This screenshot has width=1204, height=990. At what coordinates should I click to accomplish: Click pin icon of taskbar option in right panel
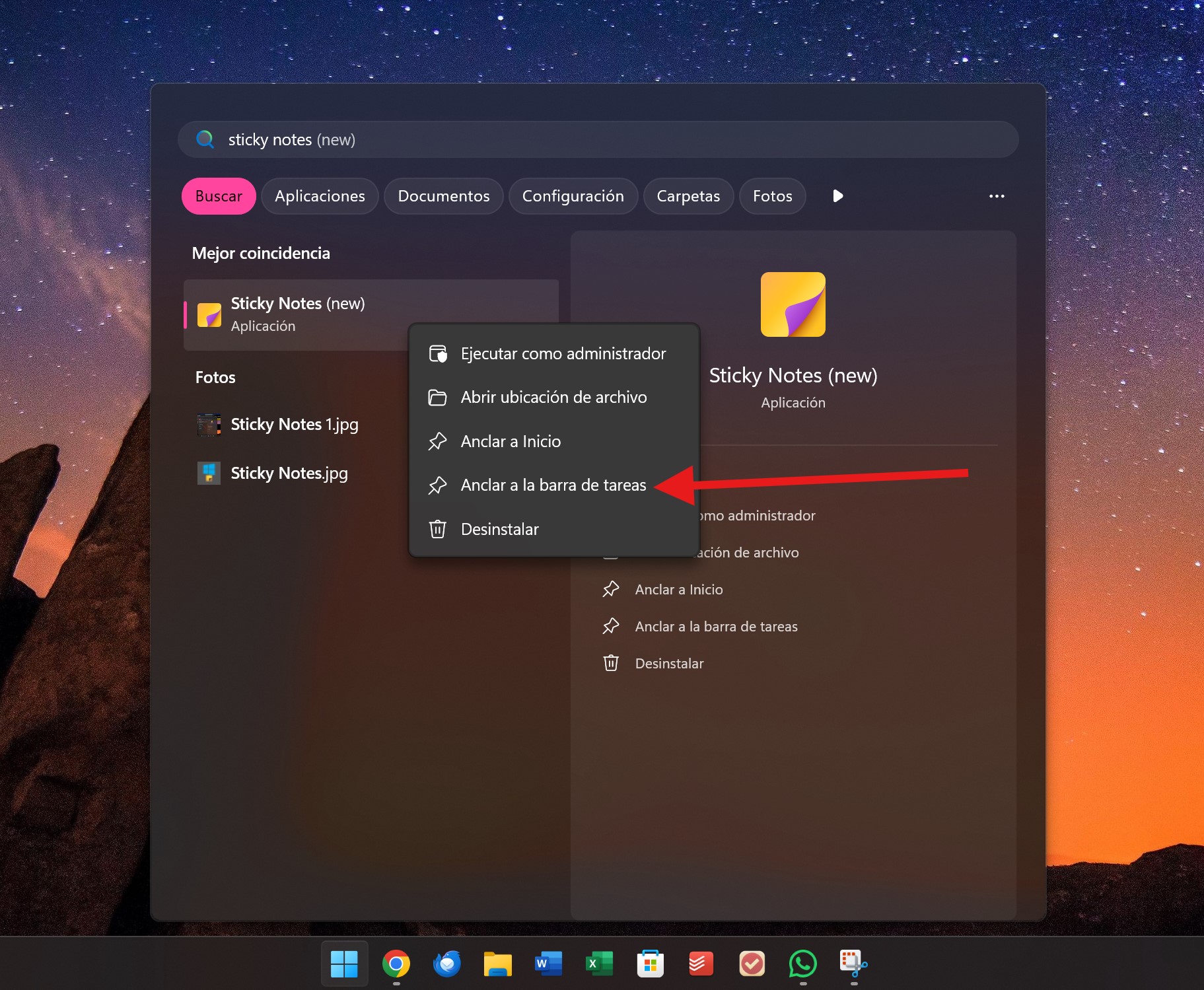tap(611, 626)
